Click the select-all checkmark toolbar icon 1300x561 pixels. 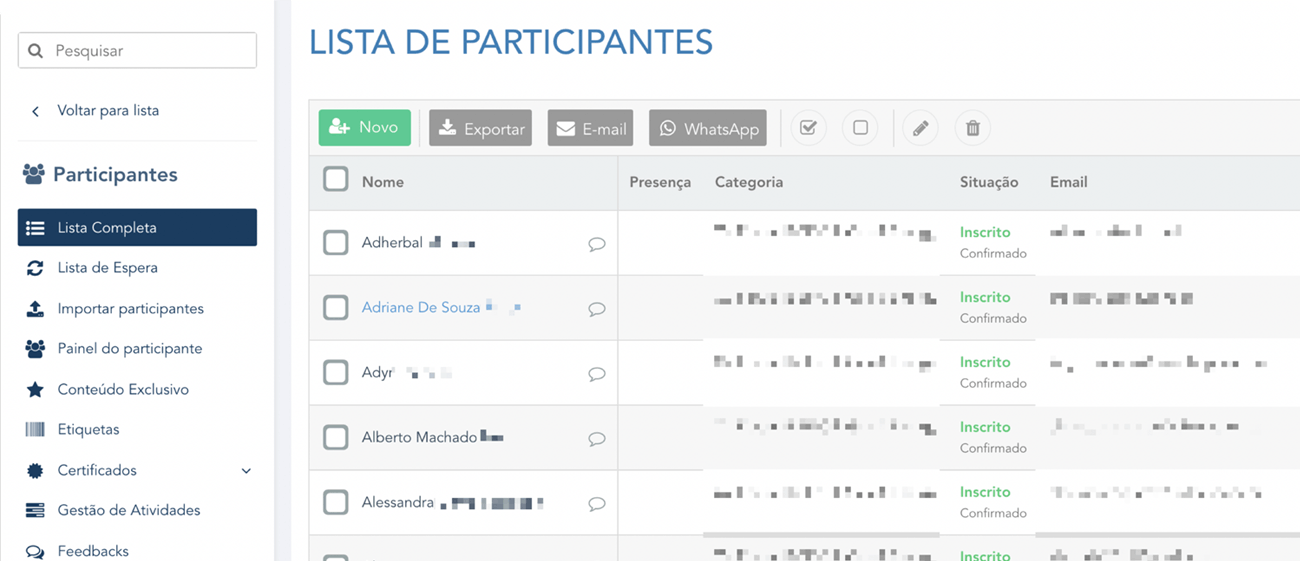809,128
